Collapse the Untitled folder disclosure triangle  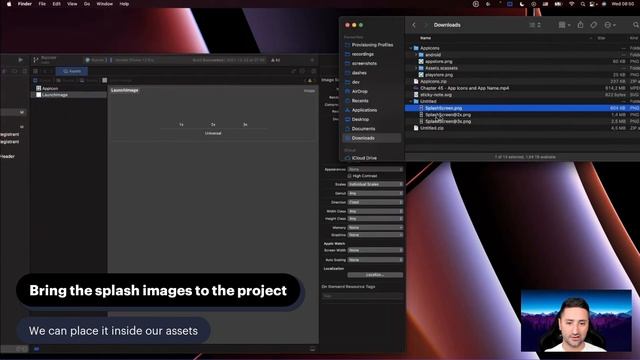tap(411, 101)
